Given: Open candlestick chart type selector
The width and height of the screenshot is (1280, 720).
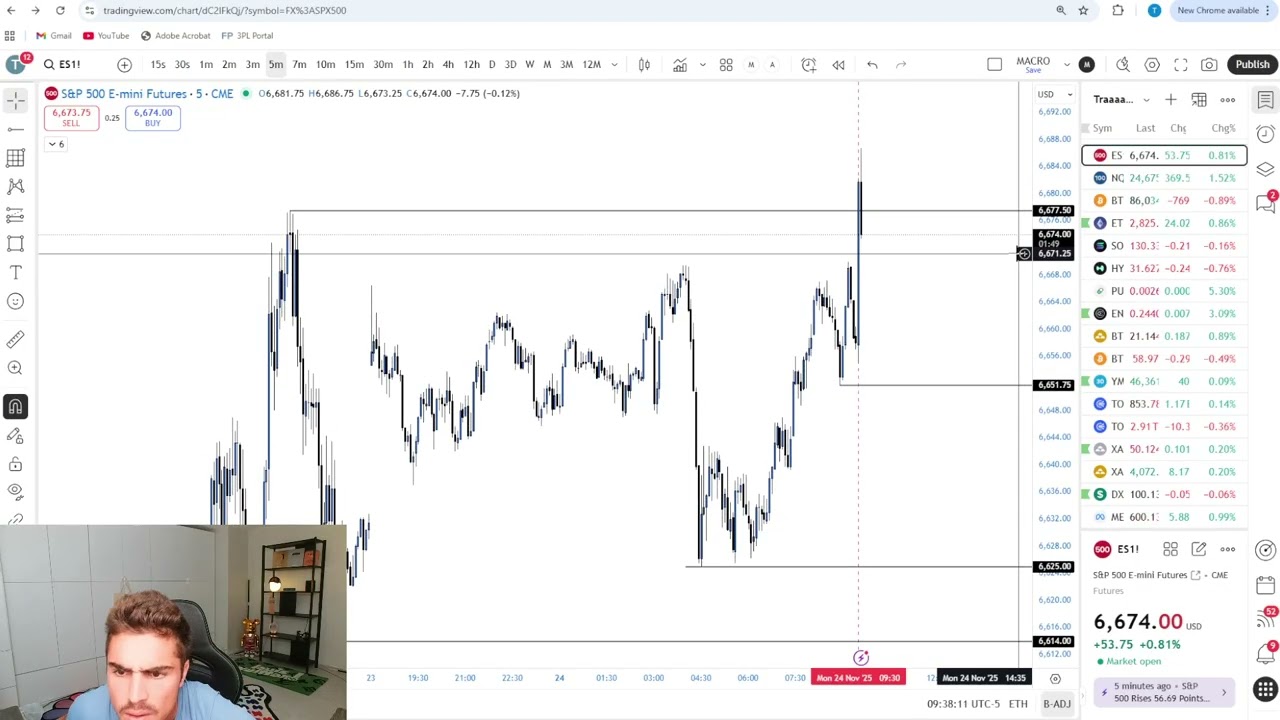Looking at the screenshot, I should pyautogui.click(x=644, y=64).
